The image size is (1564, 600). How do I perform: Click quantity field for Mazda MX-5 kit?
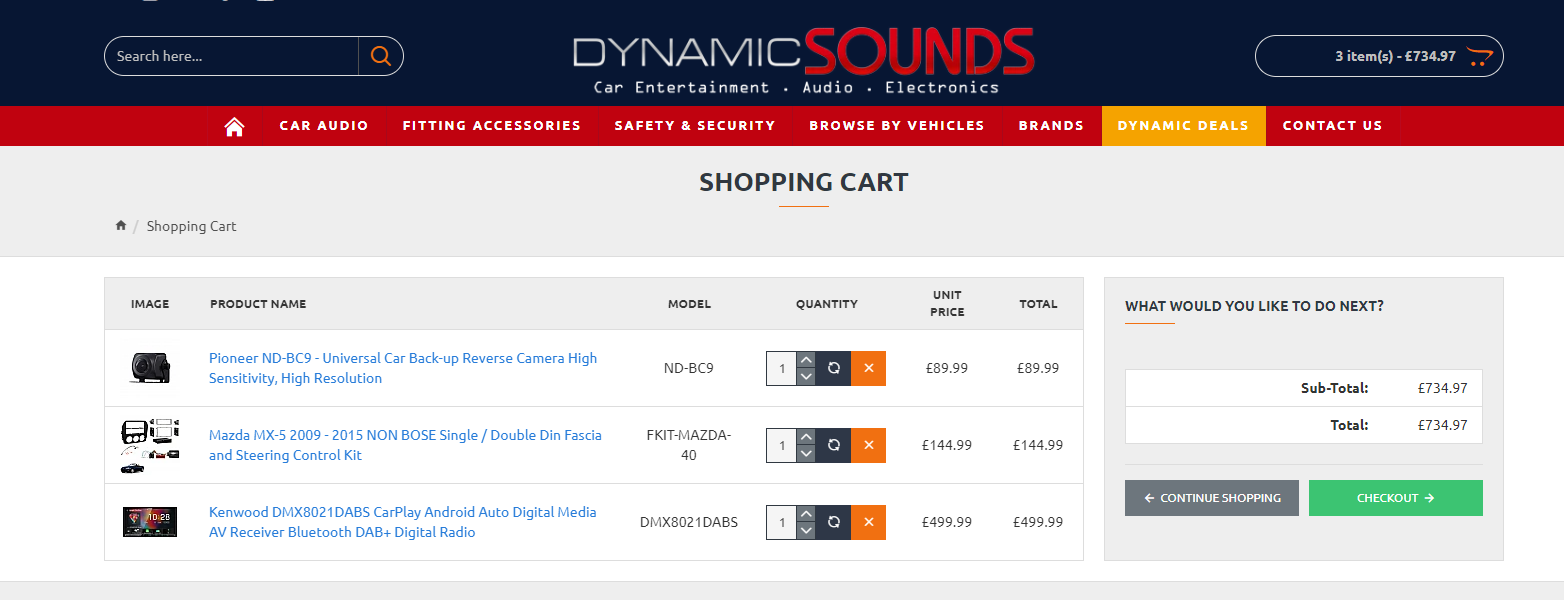[x=781, y=445]
